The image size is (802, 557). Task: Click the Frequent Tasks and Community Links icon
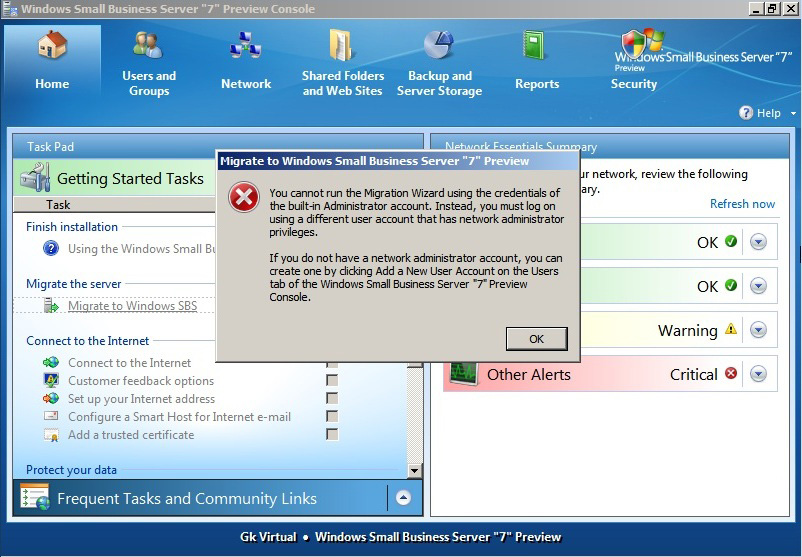pyautogui.click(x=35, y=497)
